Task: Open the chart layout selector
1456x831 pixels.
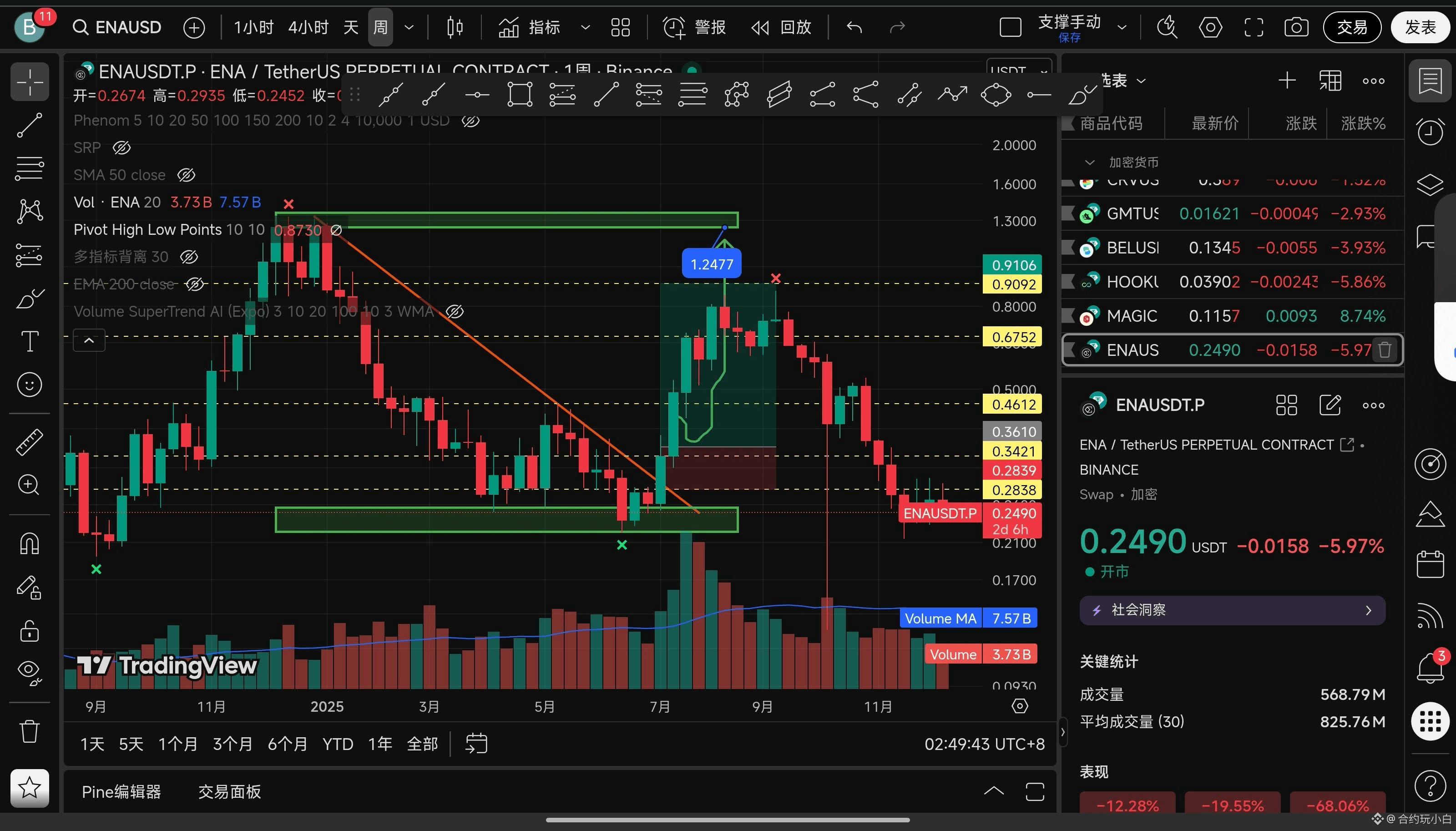Action: tap(1011, 27)
